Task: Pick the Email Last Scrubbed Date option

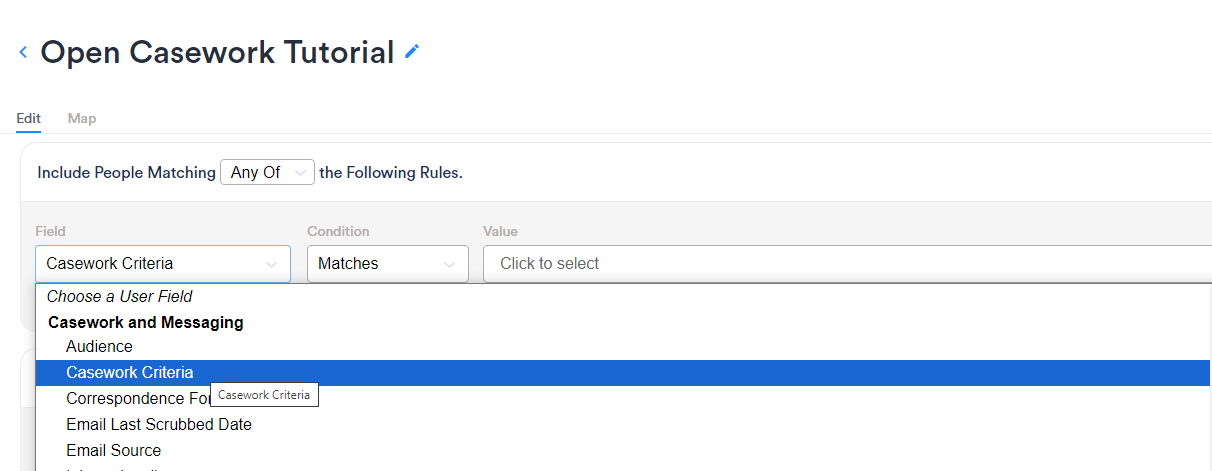Action: 159,424
